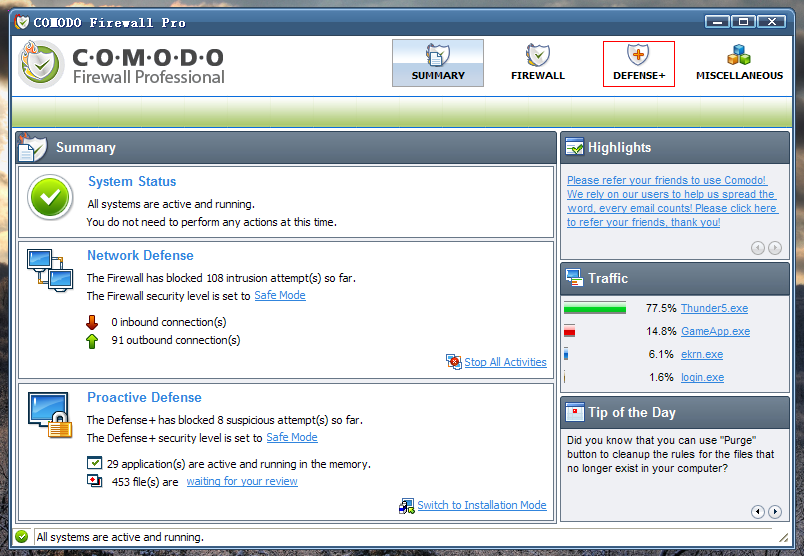Click the 77.5% traffic value
Screen dimensions: 804x556
click(x=661, y=308)
